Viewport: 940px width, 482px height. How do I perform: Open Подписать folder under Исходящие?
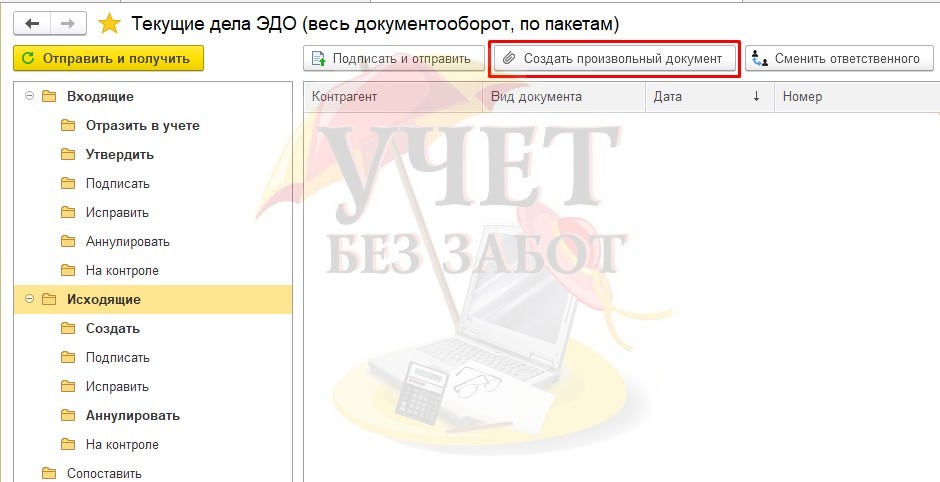click(x=118, y=358)
